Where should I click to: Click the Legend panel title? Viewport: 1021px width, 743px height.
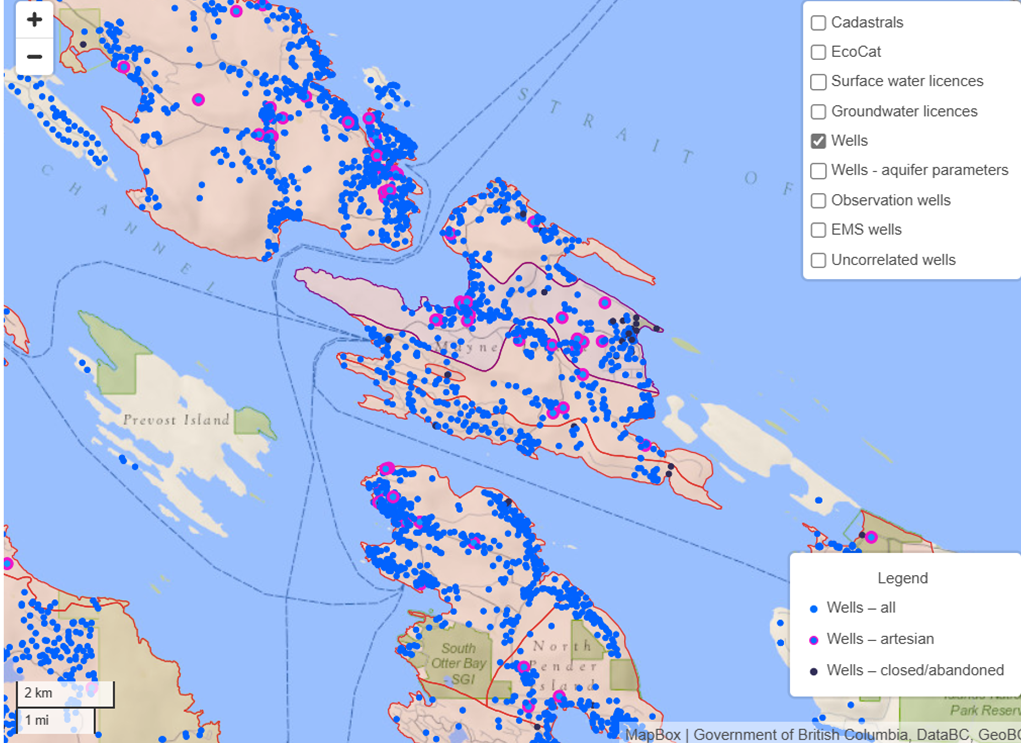(x=902, y=578)
